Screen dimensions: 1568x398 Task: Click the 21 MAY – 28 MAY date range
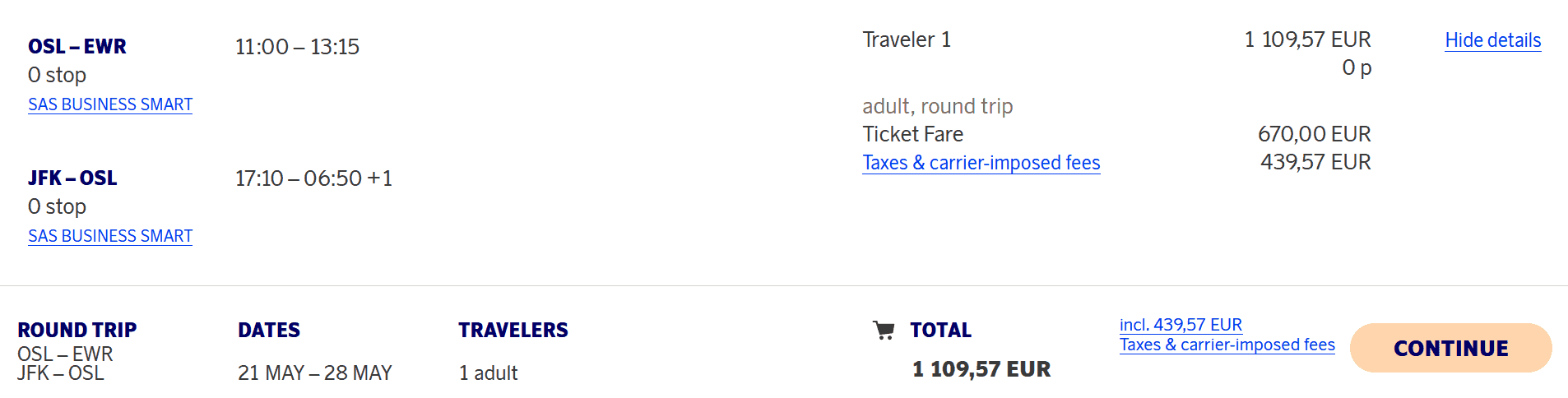point(315,373)
